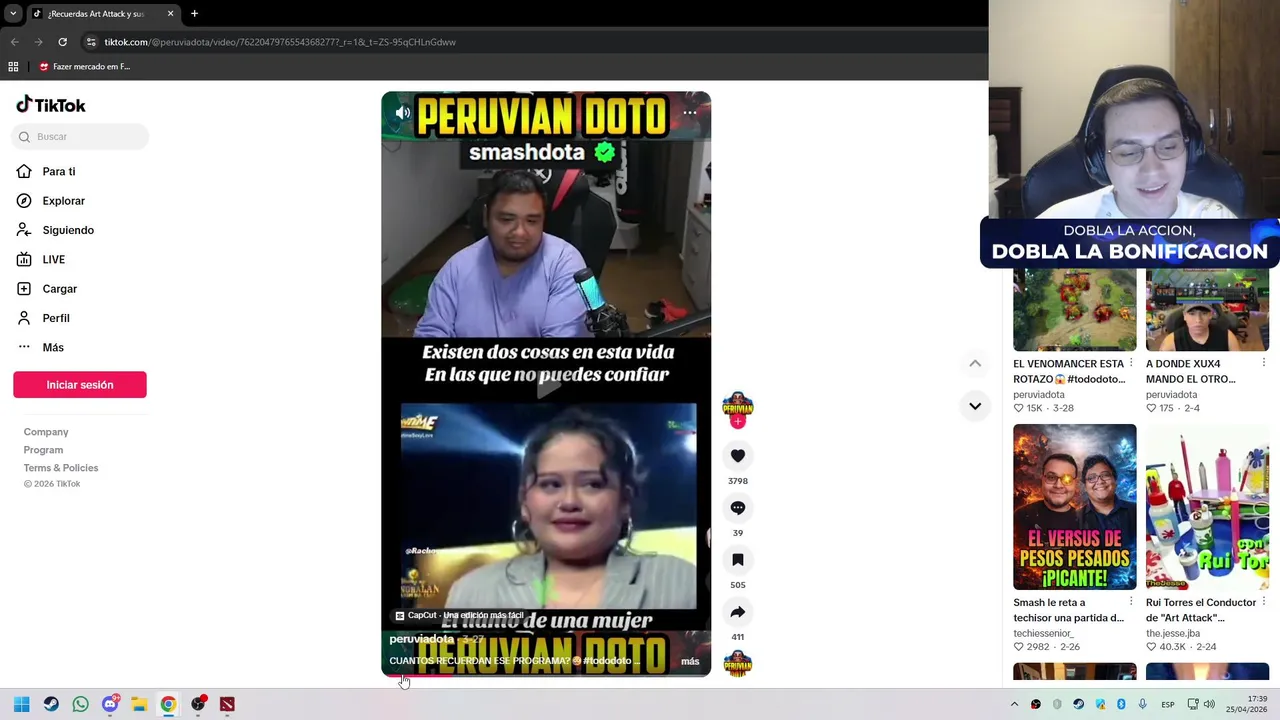Open peruviadota username on video caption
Viewport: 1280px width, 720px height.
tap(421, 639)
